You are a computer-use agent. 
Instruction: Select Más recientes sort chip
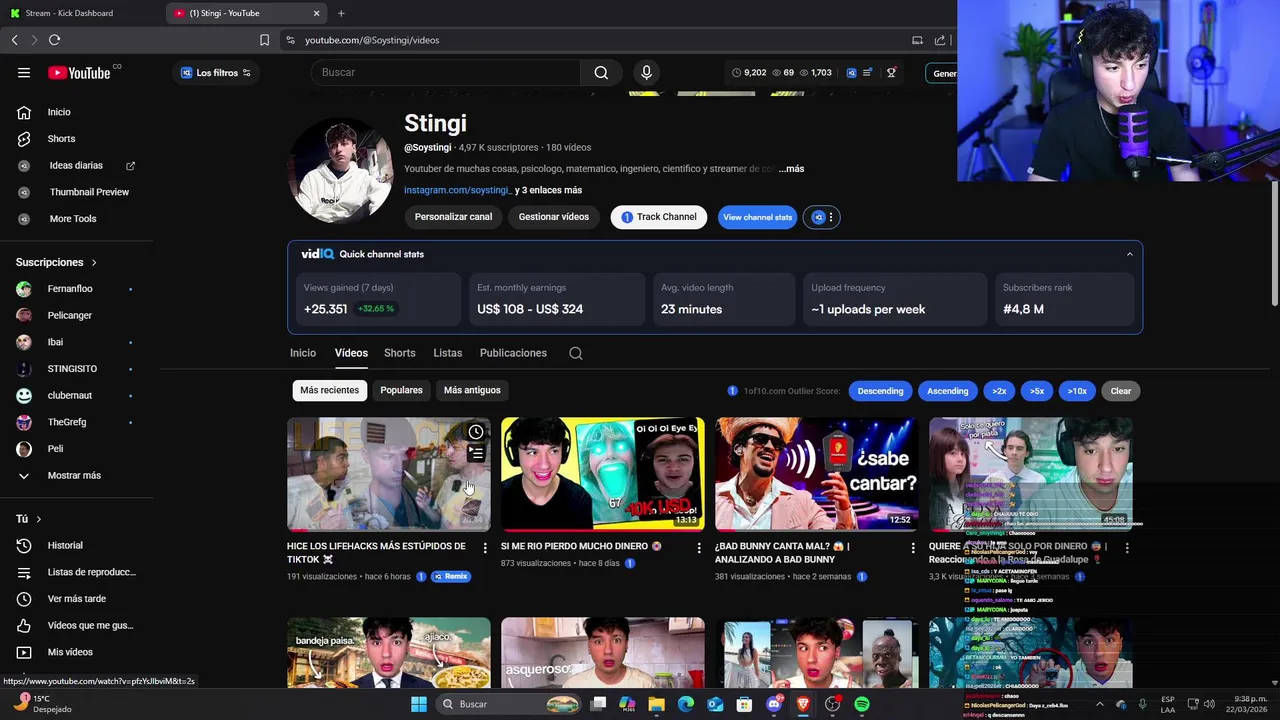coord(329,390)
